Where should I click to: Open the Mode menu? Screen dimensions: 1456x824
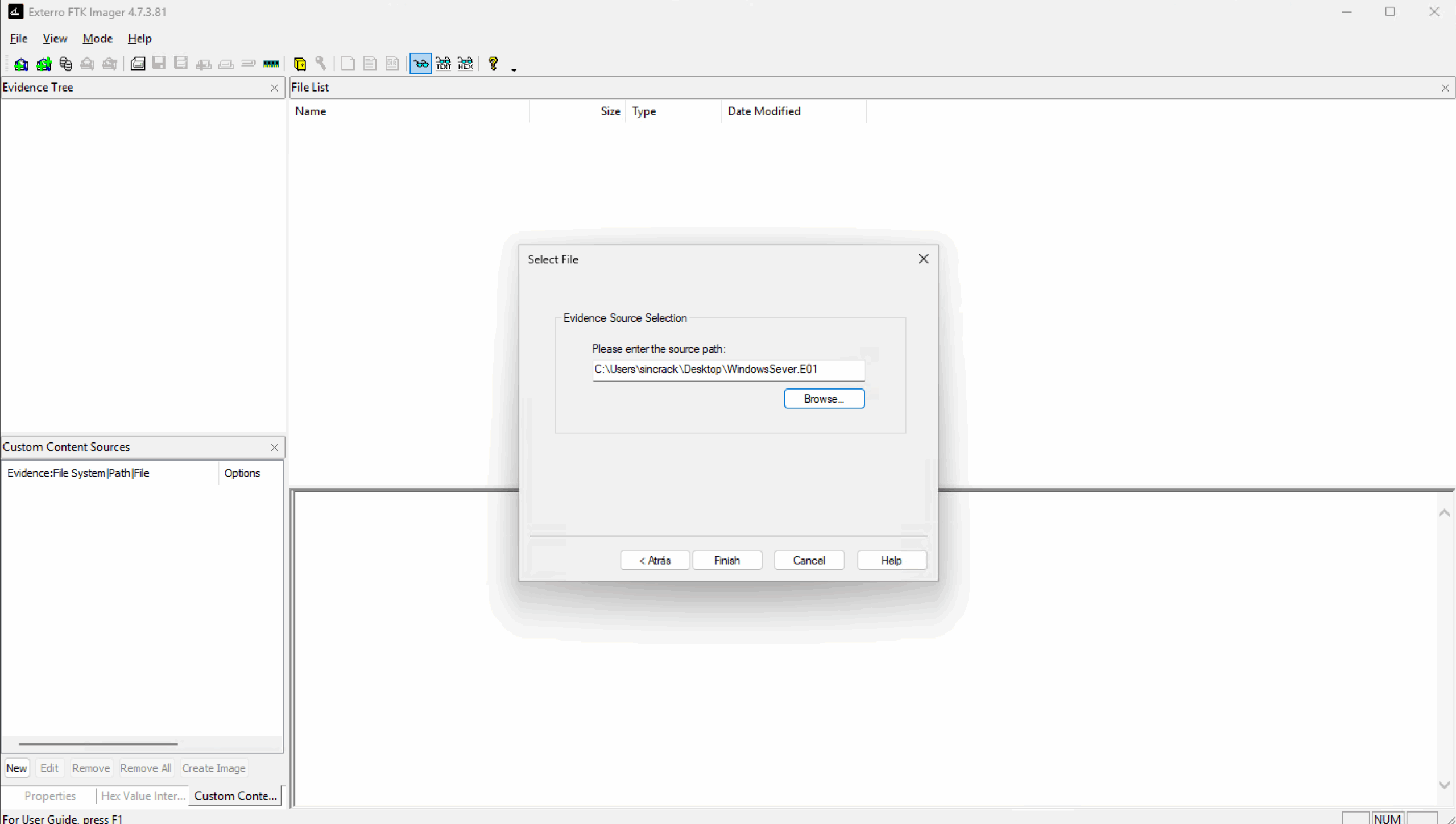[98, 38]
